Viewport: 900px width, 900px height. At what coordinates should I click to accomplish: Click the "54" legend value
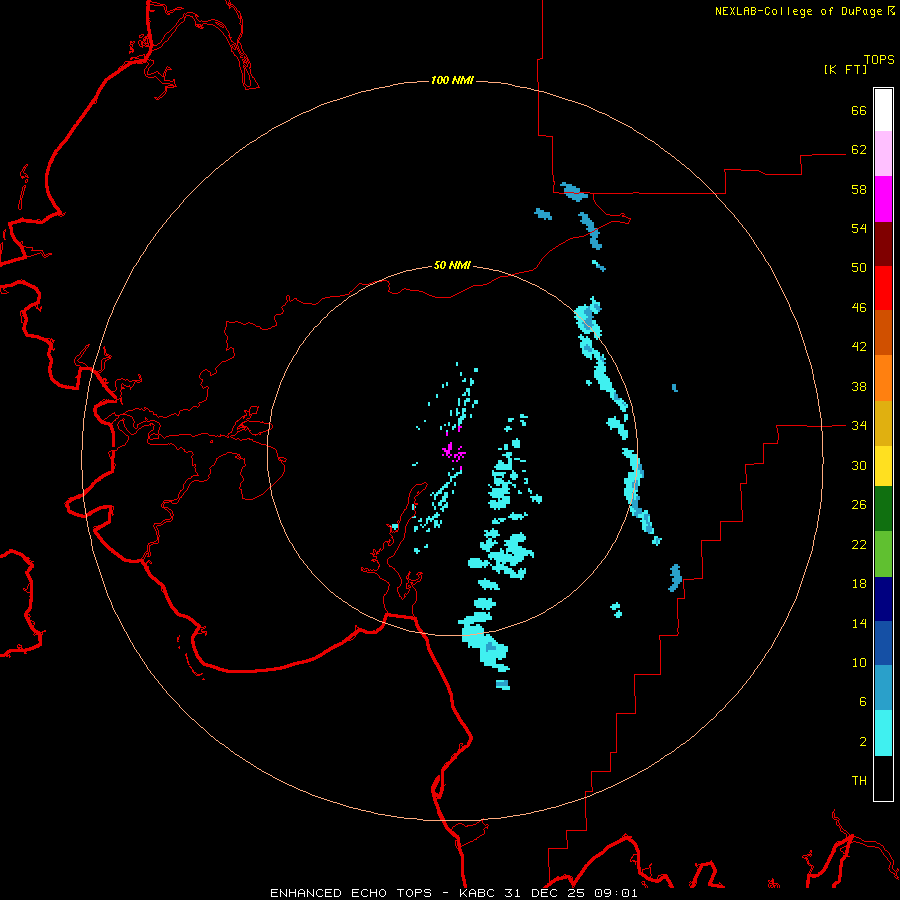pyautogui.click(x=859, y=228)
